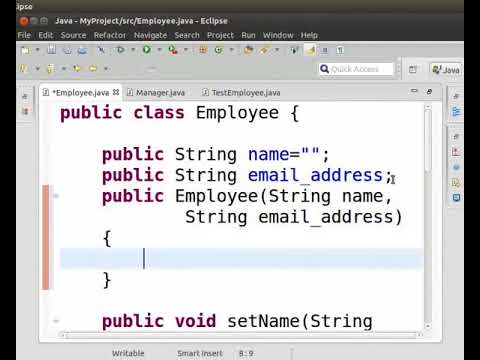Click the New Java Class icon

click(x=219, y=50)
